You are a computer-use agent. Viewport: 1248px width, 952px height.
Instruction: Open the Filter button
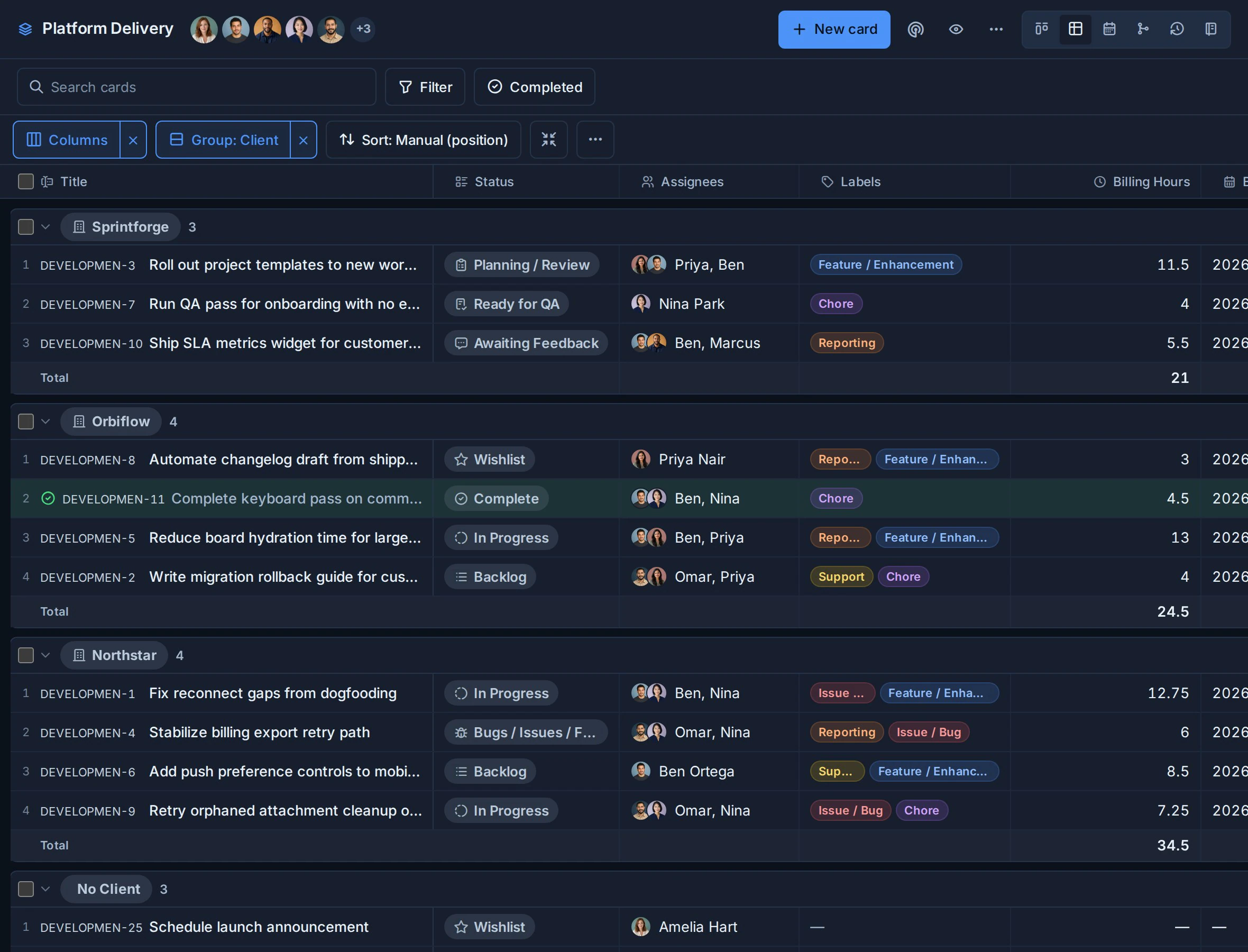point(425,87)
